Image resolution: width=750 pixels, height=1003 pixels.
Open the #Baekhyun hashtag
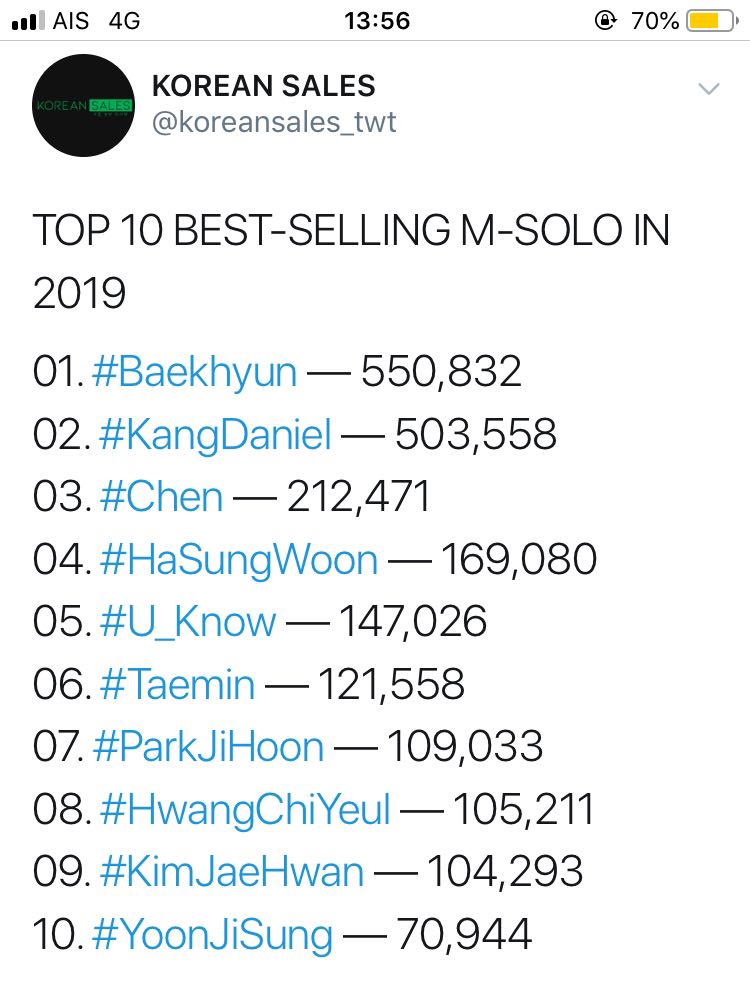coord(195,372)
